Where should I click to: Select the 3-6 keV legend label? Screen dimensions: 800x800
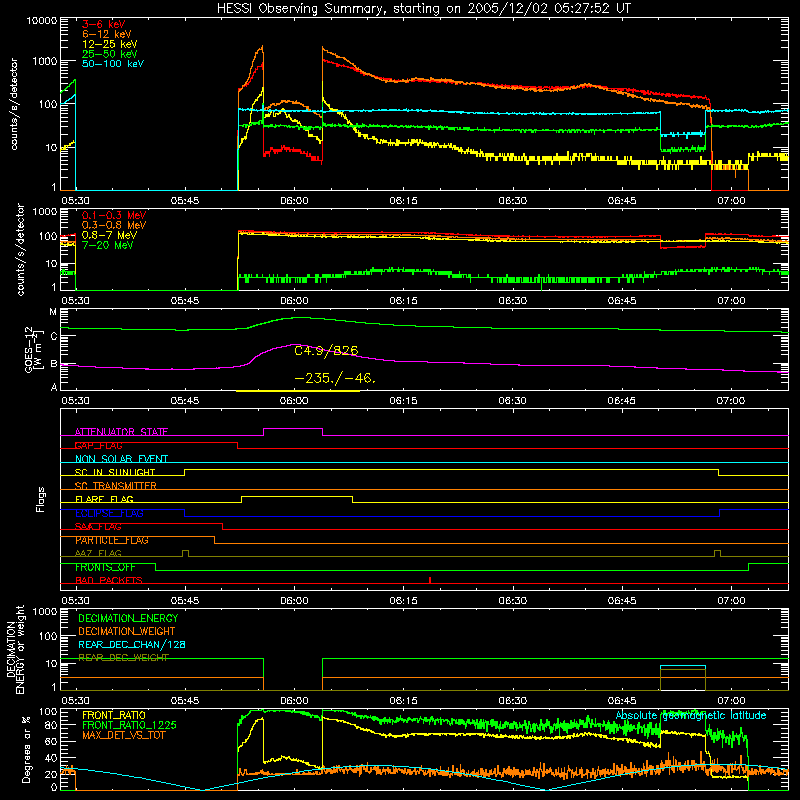coord(103,24)
